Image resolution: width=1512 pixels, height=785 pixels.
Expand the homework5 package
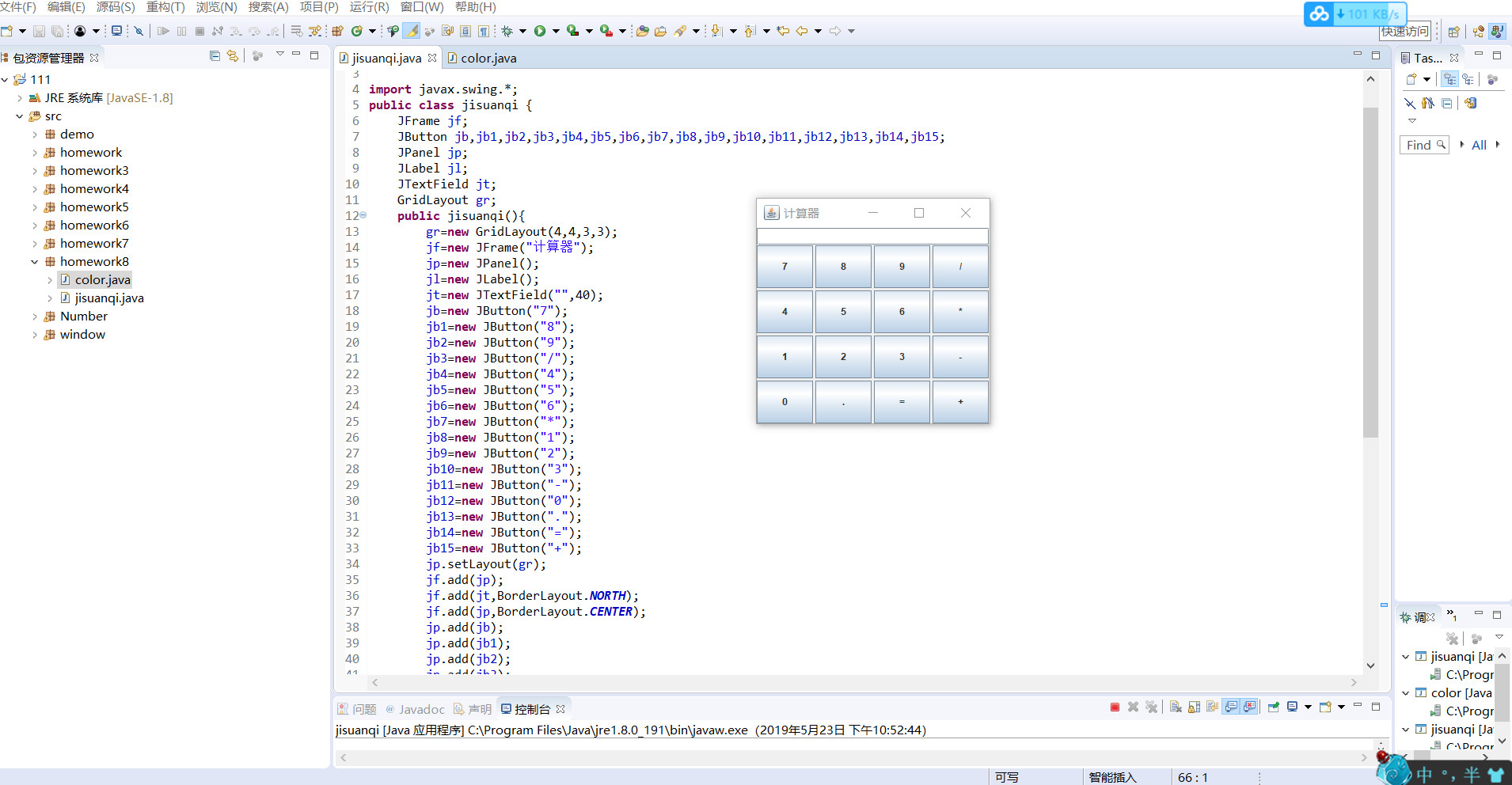(35, 207)
